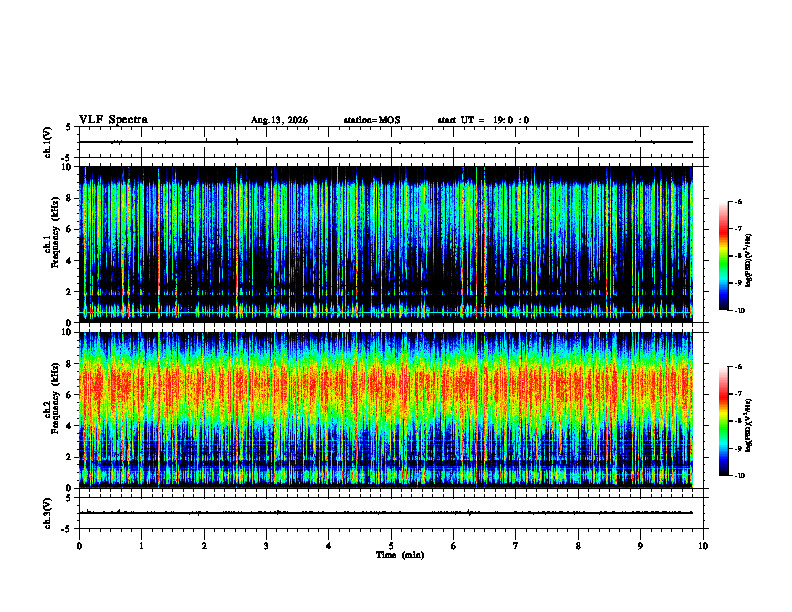
Task: Click time axis tick label '0'
Action: click(79, 546)
